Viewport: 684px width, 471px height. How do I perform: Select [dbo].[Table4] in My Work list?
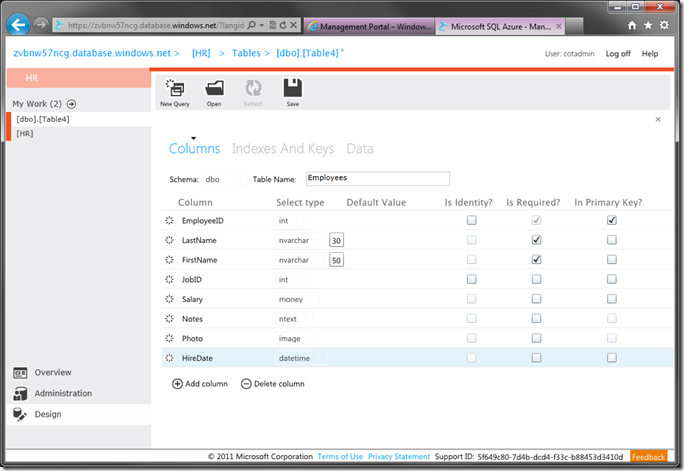pos(81,119)
